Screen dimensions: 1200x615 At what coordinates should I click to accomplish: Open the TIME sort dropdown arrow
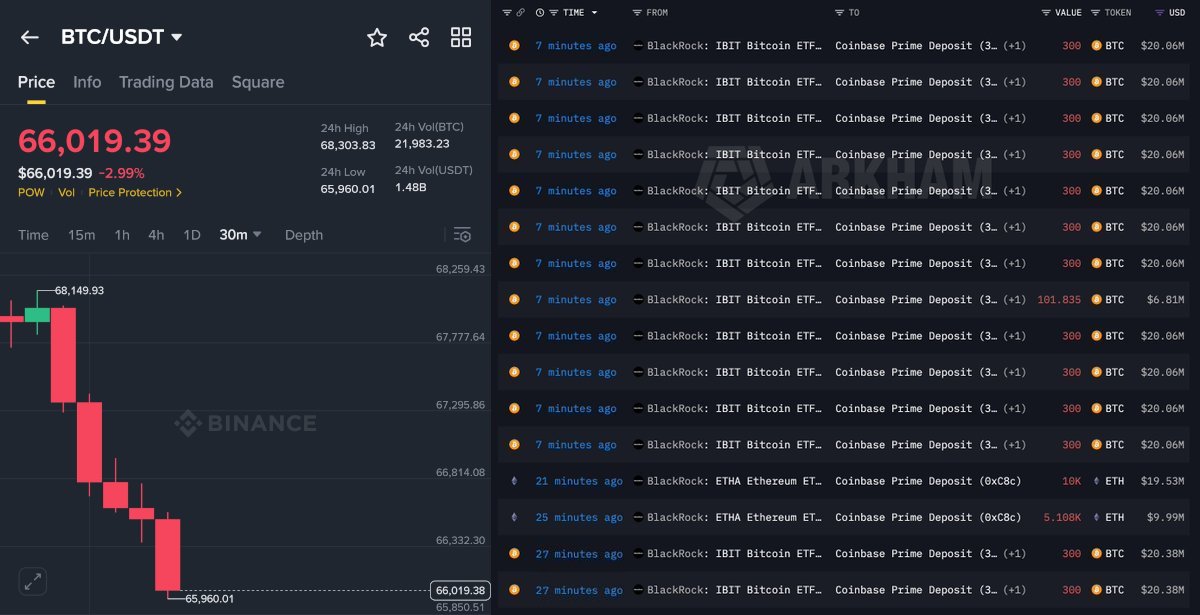(x=594, y=13)
